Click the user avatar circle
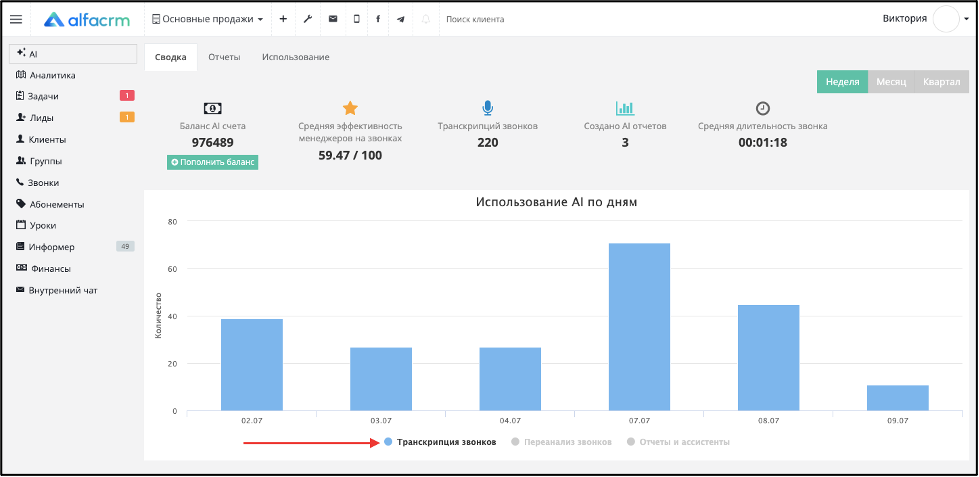The image size is (979, 477). point(946,19)
